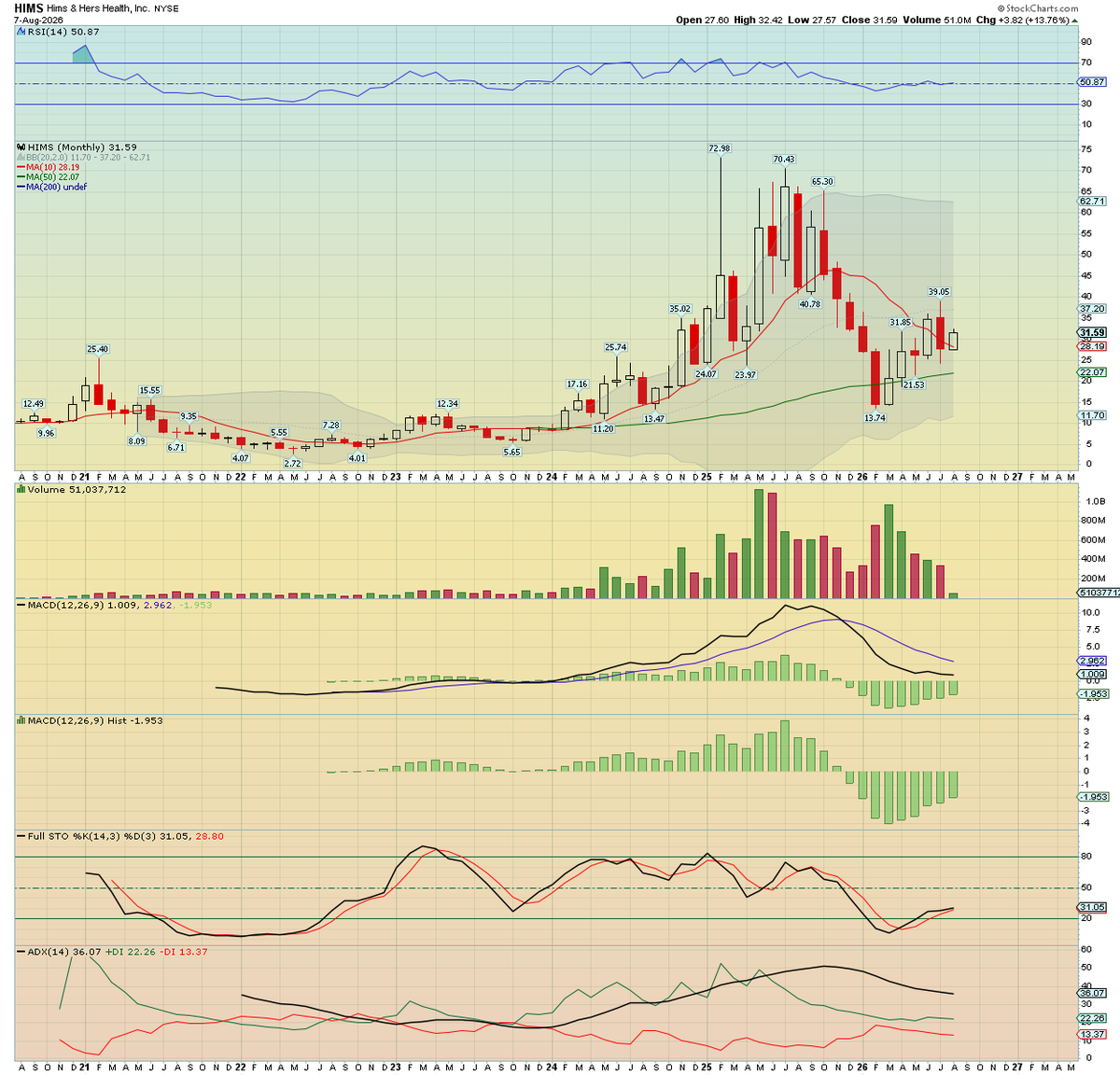Viewport: 1120px width, 1075px height.
Task: Click the 21.53 low price label
Action: pos(913,384)
